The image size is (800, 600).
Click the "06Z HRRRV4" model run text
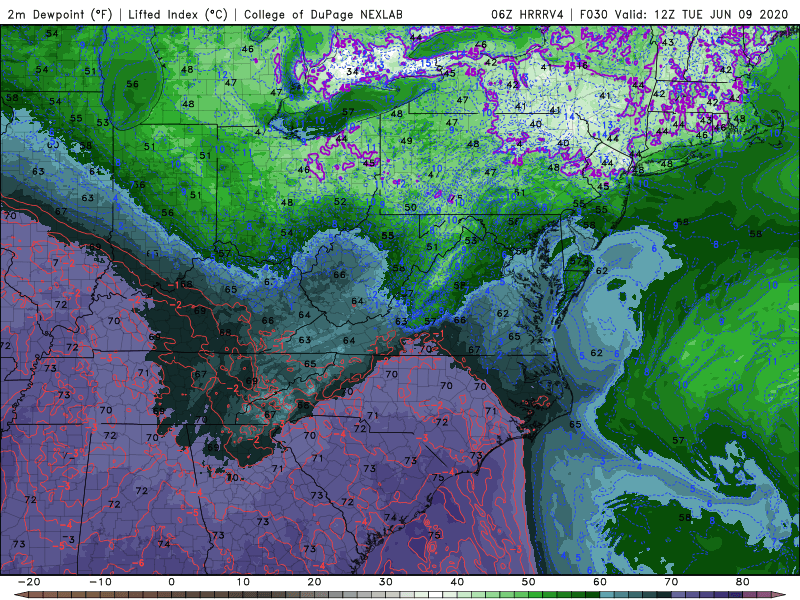point(528,15)
